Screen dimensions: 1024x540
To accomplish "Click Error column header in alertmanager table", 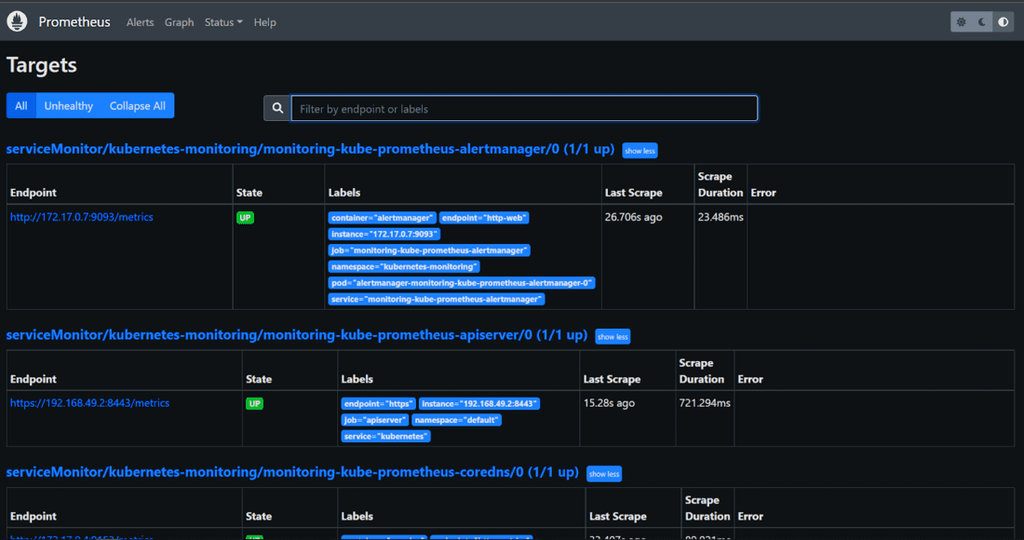I will (x=763, y=193).
